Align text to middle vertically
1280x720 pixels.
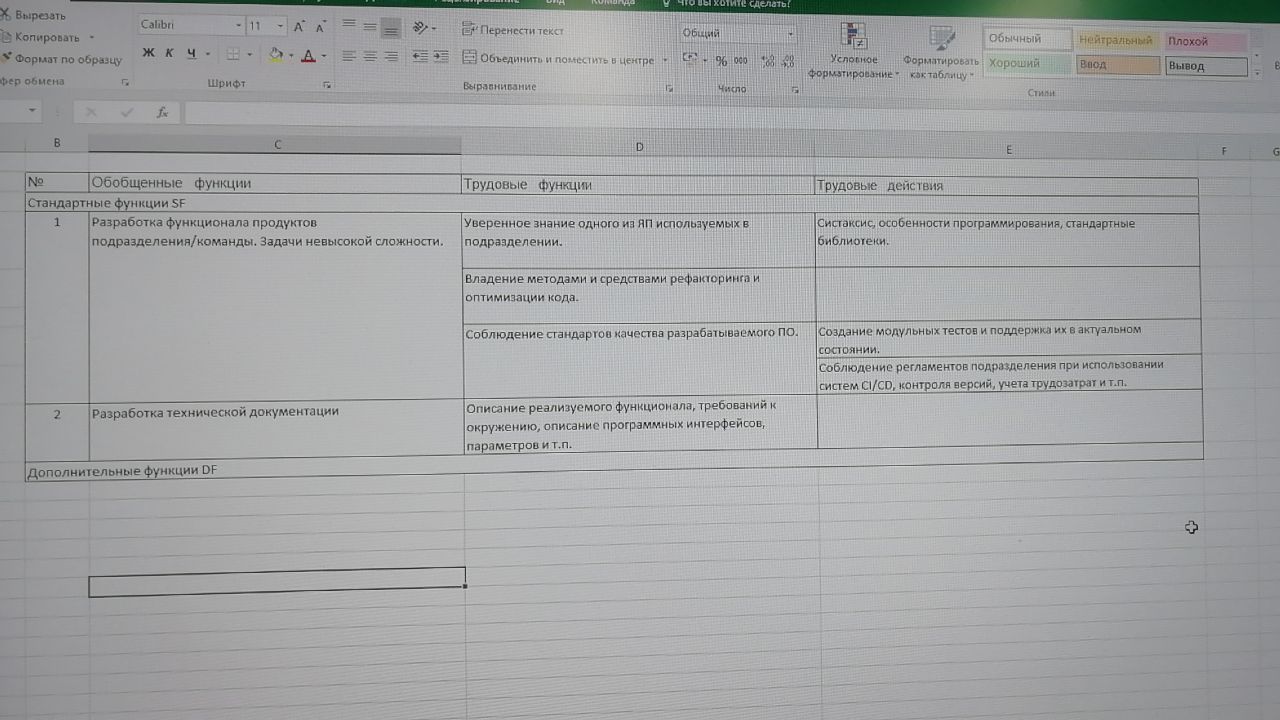(369, 25)
